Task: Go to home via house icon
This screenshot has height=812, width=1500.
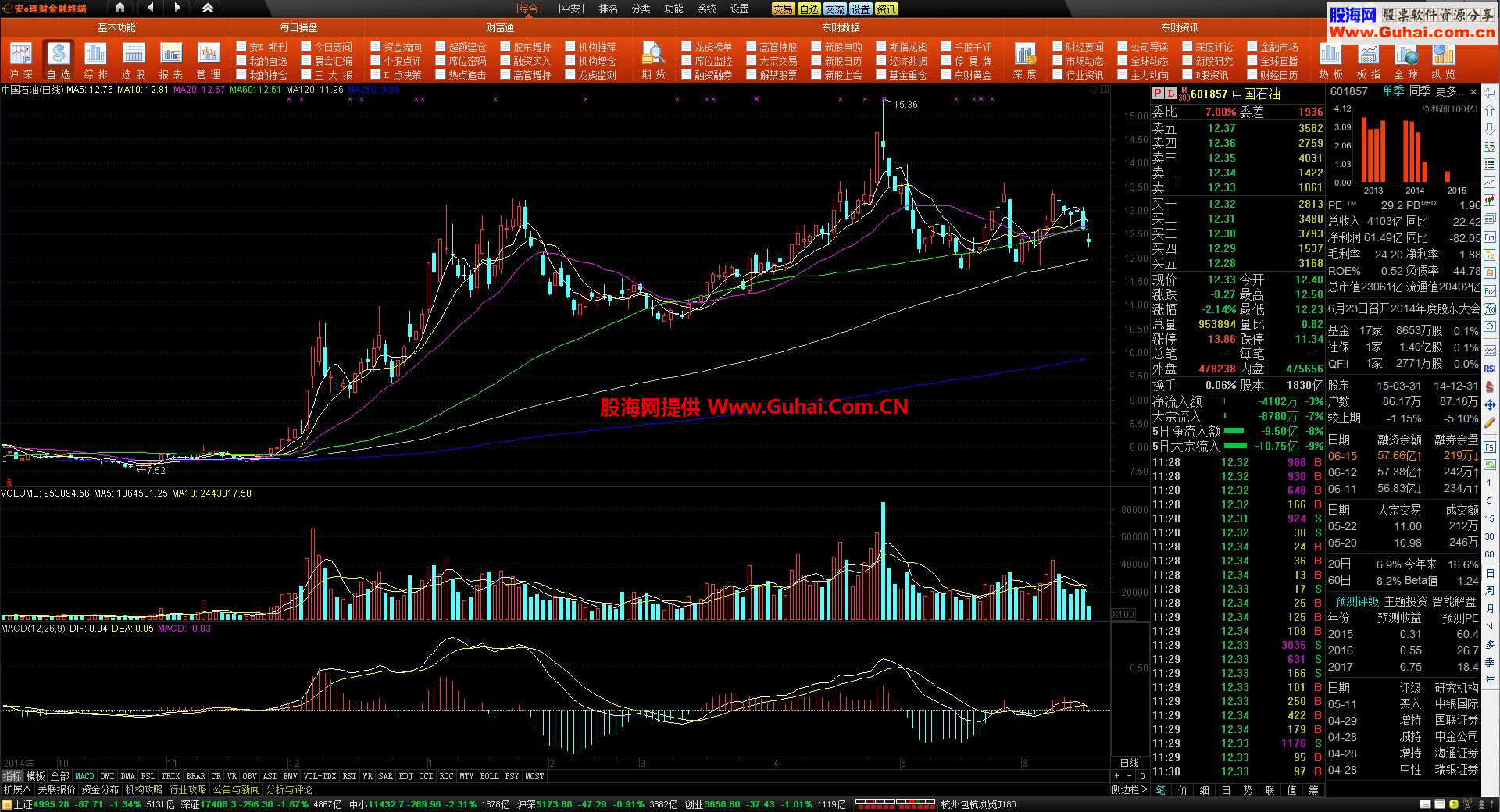Action: tap(120, 8)
